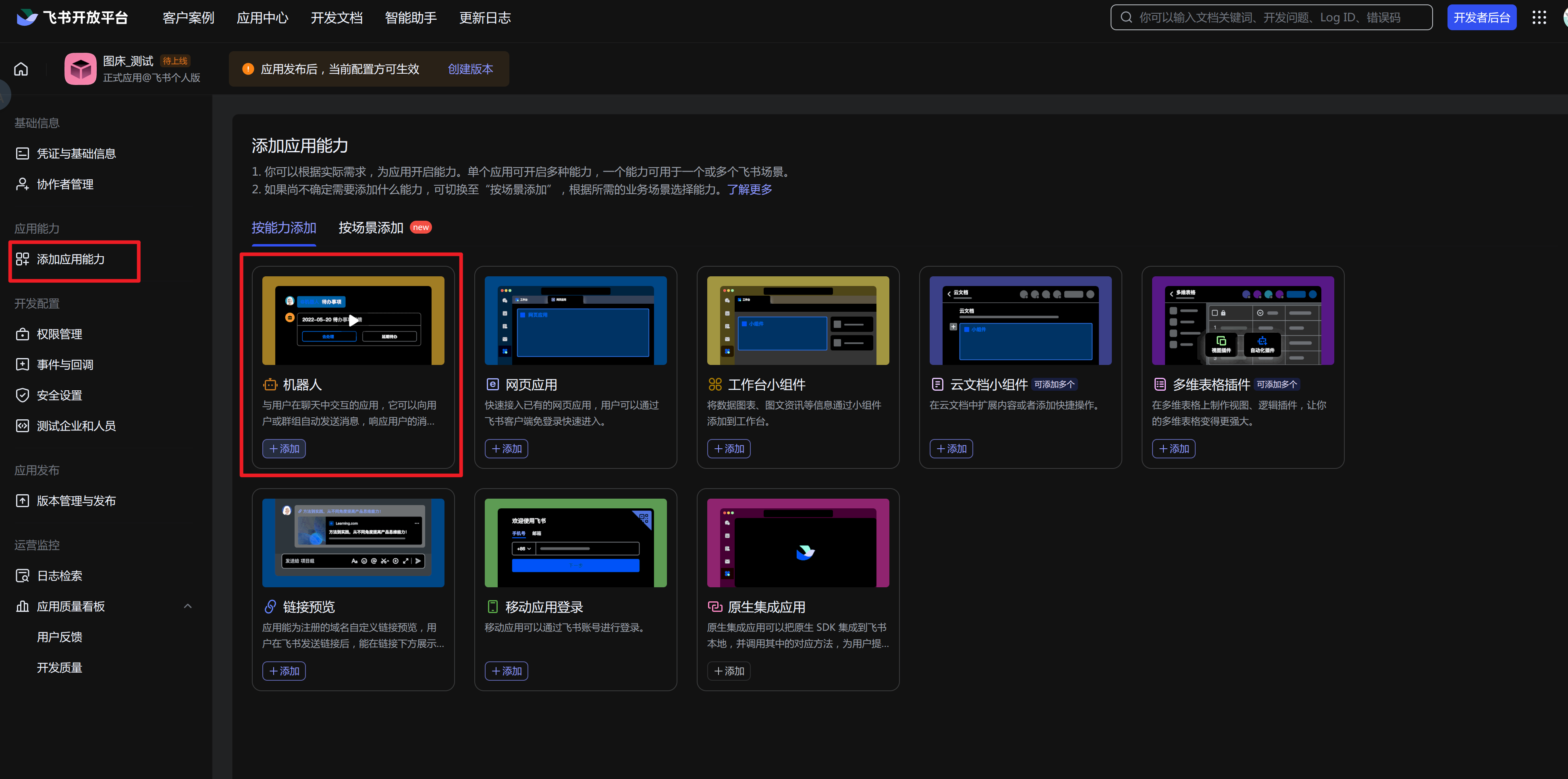The width and height of the screenshot is (1568, 779).
Task: Click the 日志检索 sidebar icon
Action: (x=23, y=575)
